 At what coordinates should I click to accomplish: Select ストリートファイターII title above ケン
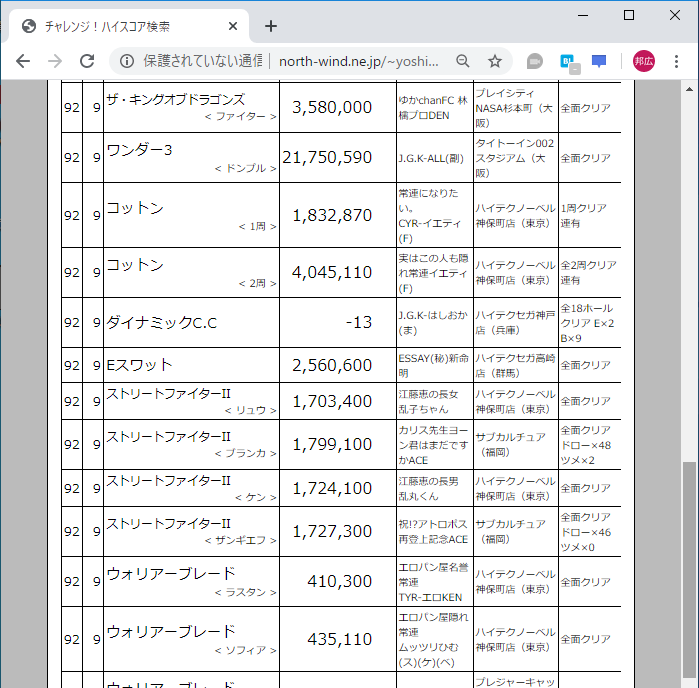coord(168,480)
